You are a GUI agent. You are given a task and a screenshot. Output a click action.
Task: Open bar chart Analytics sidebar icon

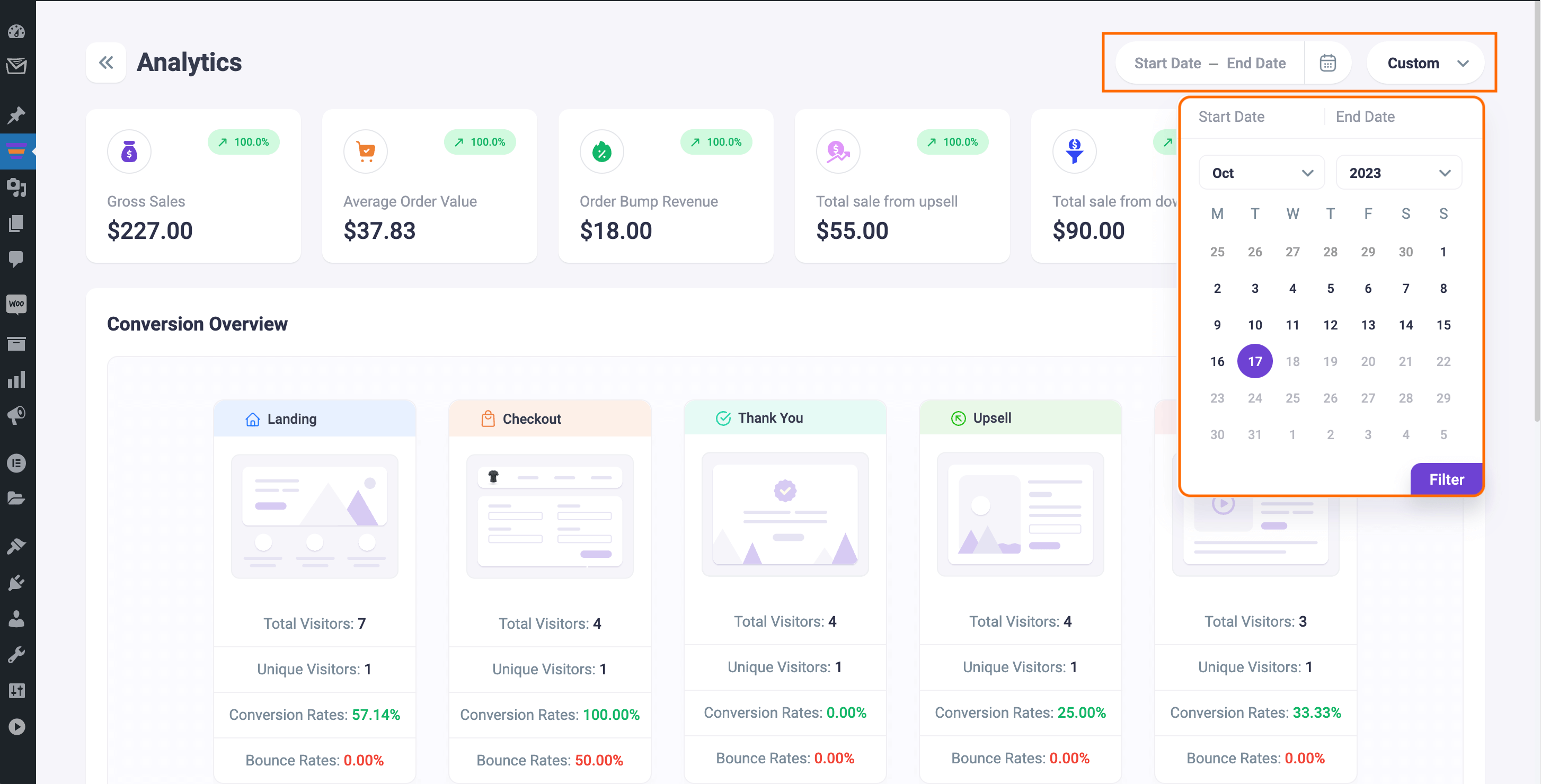[x=17, y=379]
